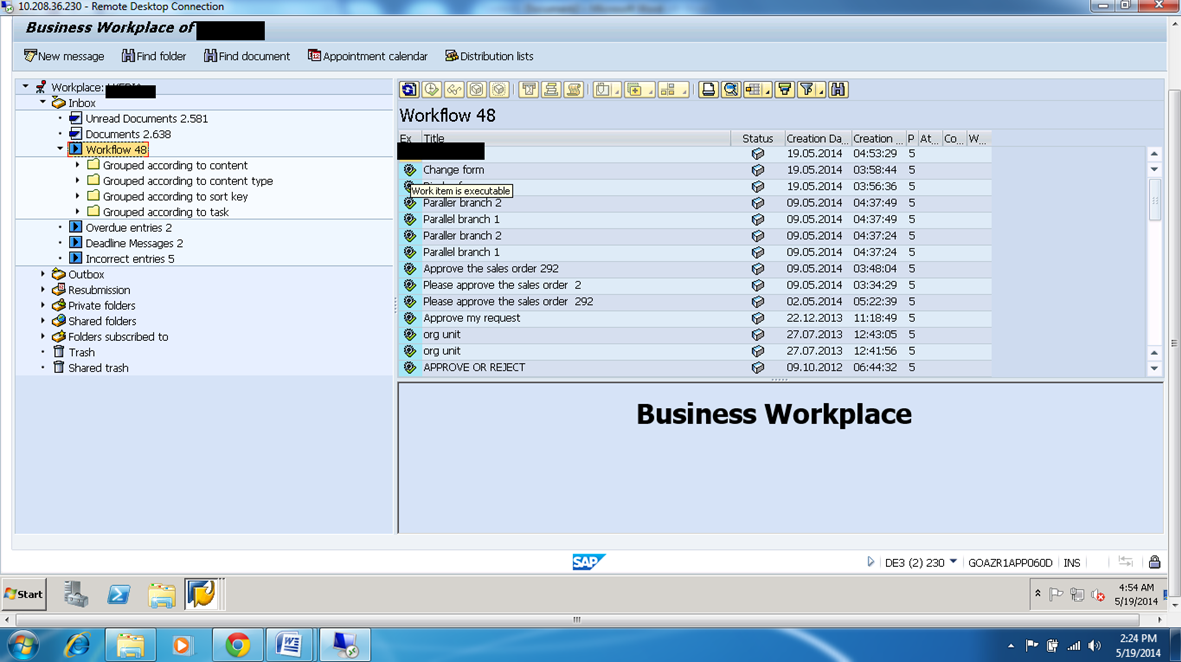Open the Print icon on the toolbar
The width and height of the screenshot is (1181, 662).
point(710,89)
